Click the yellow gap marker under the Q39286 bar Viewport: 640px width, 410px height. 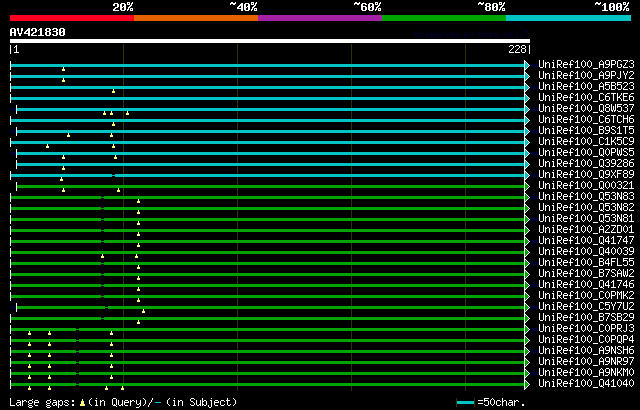63,168
